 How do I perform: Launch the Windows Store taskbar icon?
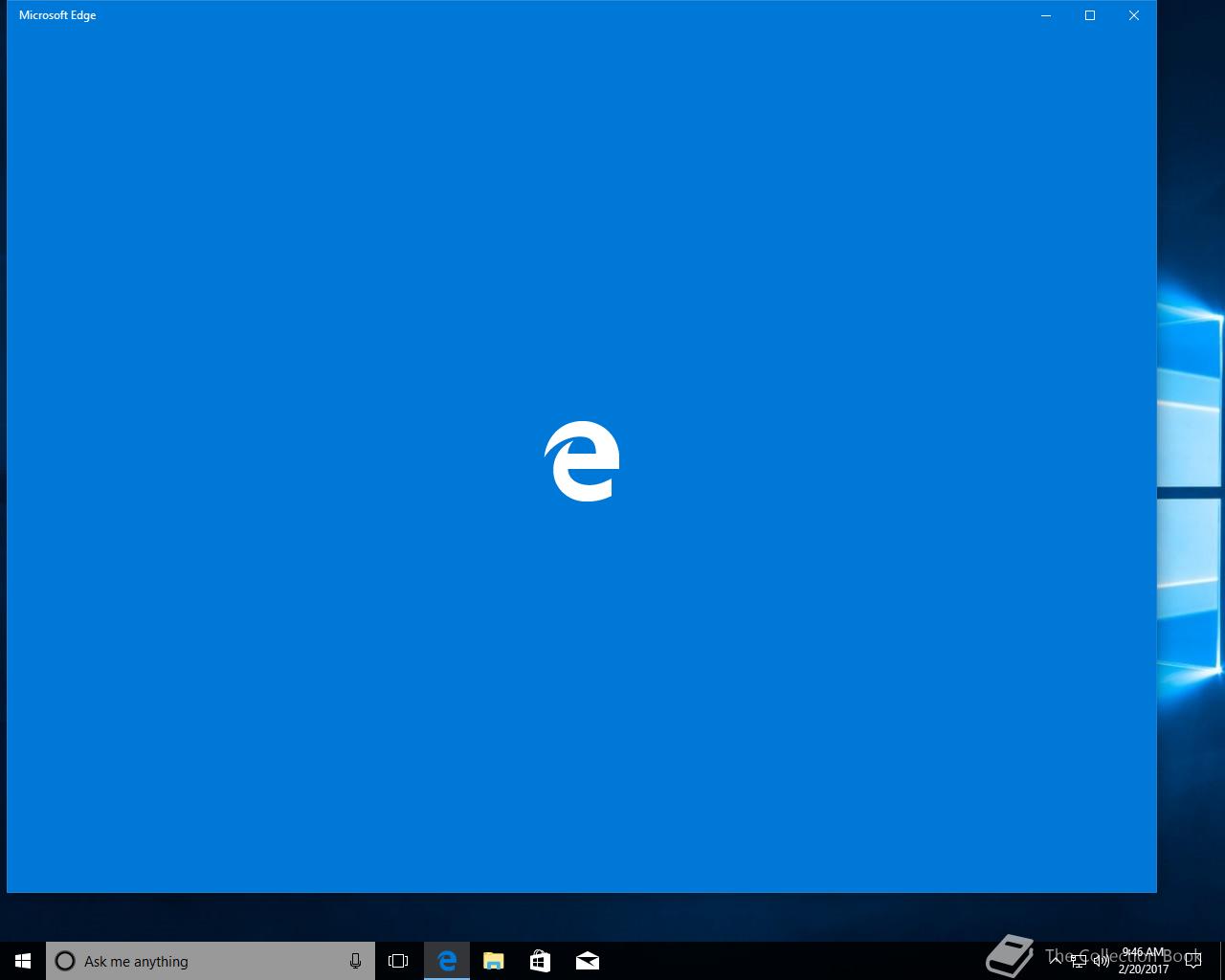pyautogui.click(x=540, y=961)
